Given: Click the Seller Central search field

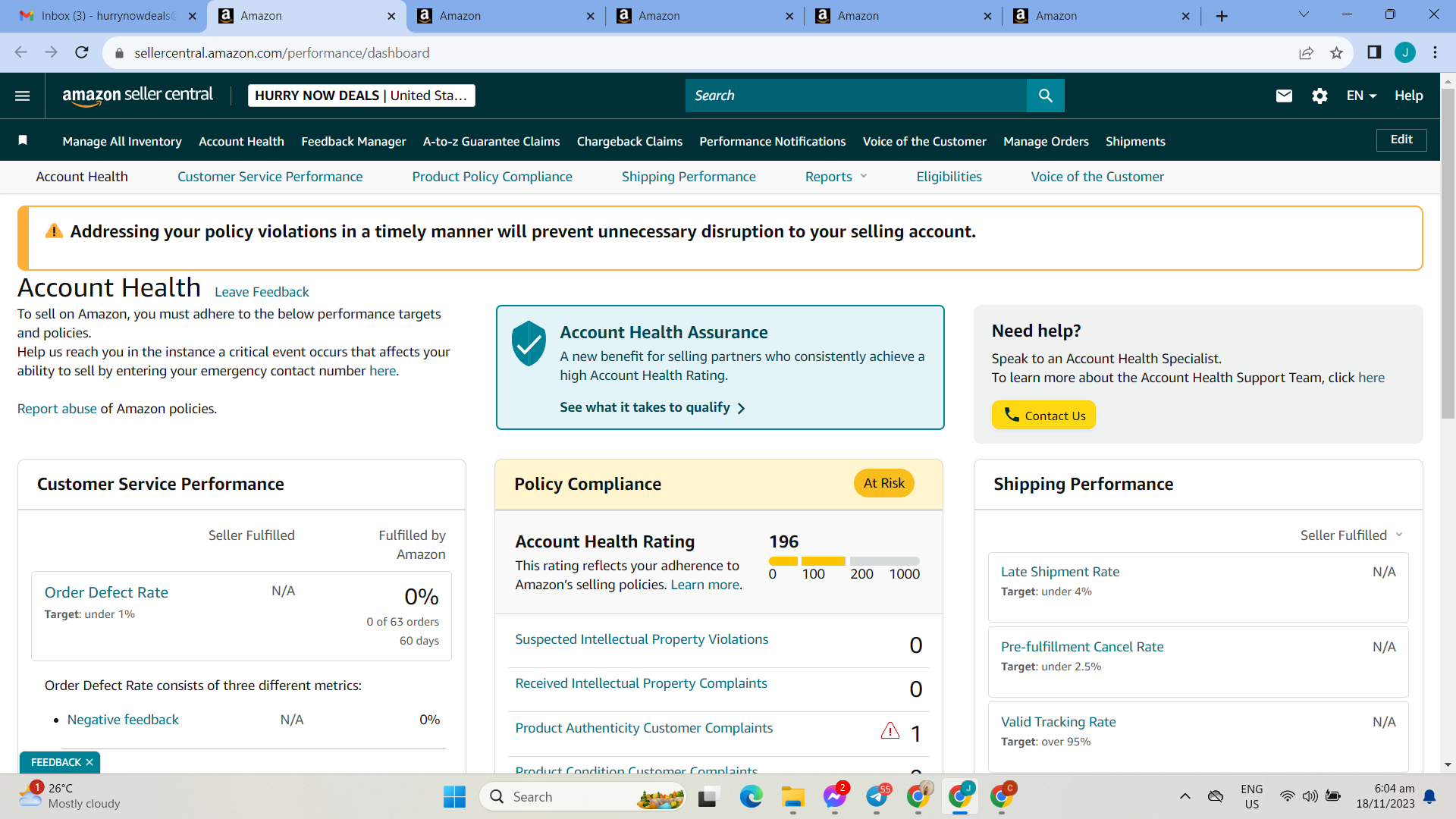Looking at the screenshot, I should [x=855, y=96].
